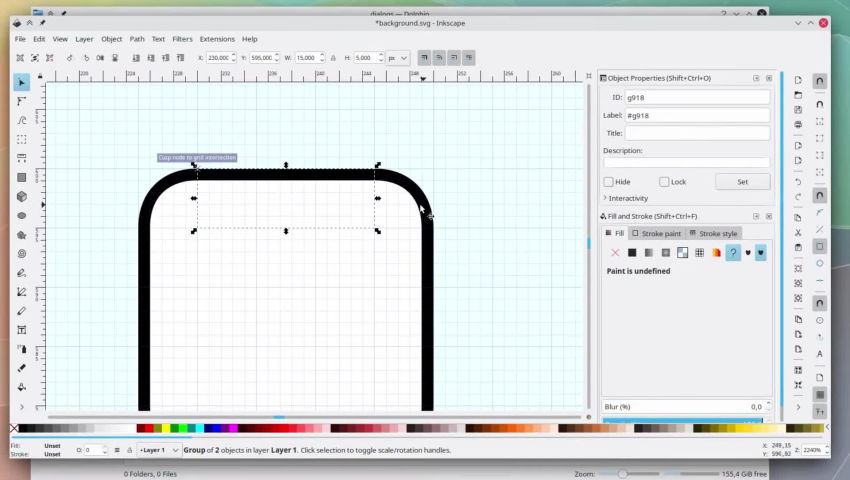Click the canvas horizontal scrollbar
Viewport: 850px width, 480px height.
(314, 417)
